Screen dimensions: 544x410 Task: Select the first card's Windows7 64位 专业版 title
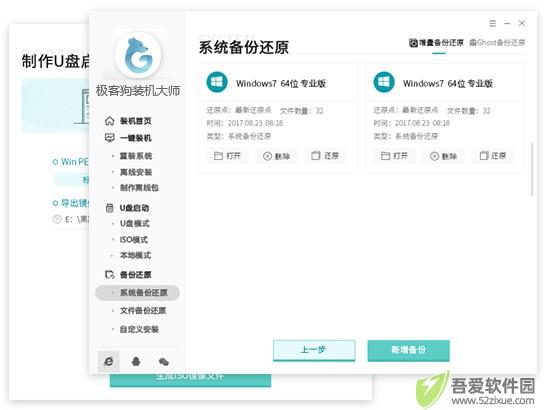coord(281,83)
